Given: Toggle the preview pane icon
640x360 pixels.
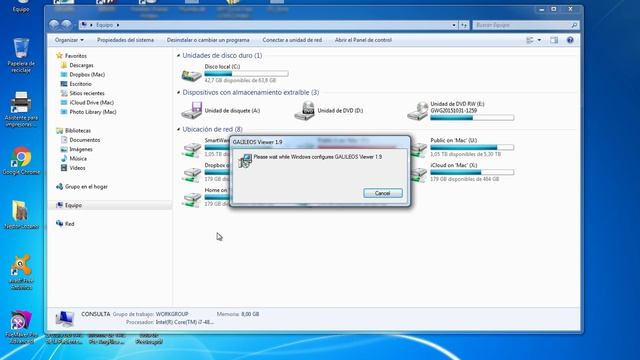Looking at the screenshot, I should [554, 40].
